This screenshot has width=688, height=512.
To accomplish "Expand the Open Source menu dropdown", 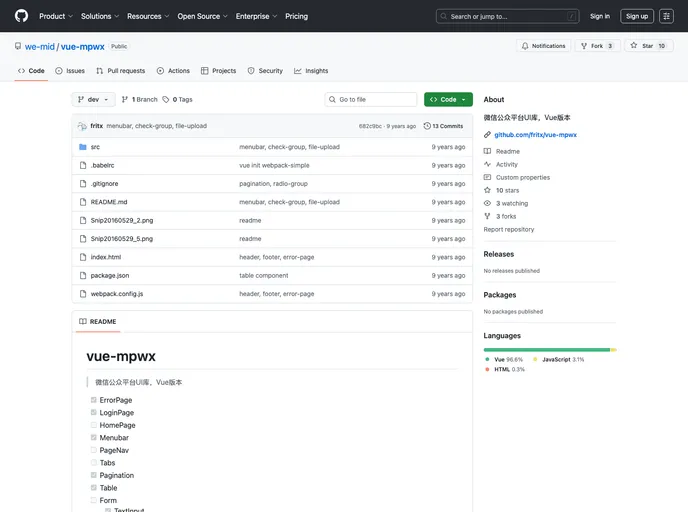I will point(202,16).
